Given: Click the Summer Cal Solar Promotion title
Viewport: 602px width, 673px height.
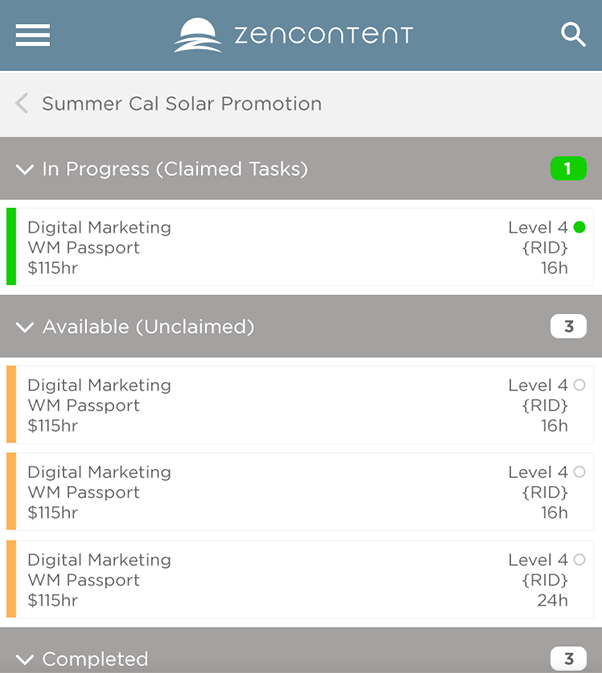Looking at the screenshot, I should (182, 104).
